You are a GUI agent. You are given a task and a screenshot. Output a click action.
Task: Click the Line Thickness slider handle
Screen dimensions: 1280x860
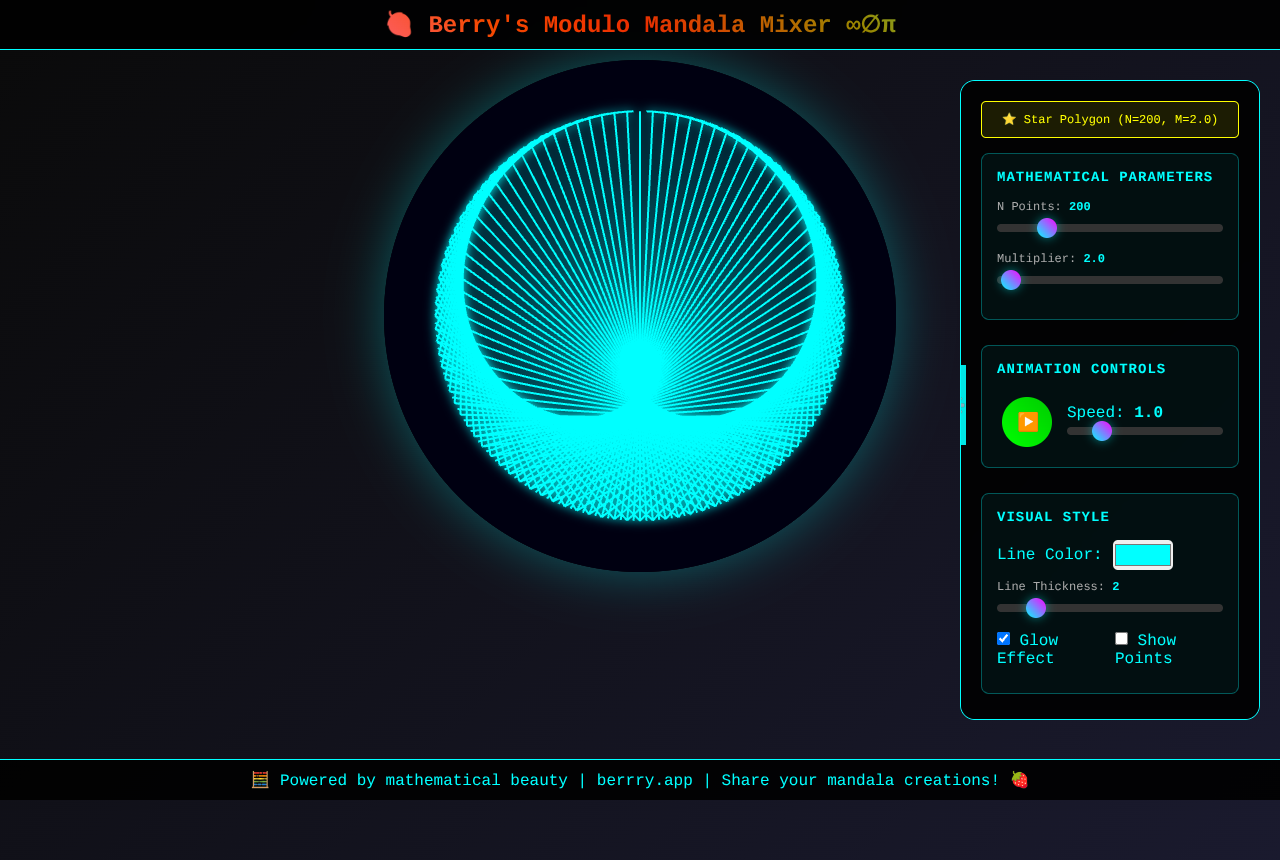[1036, 608]
